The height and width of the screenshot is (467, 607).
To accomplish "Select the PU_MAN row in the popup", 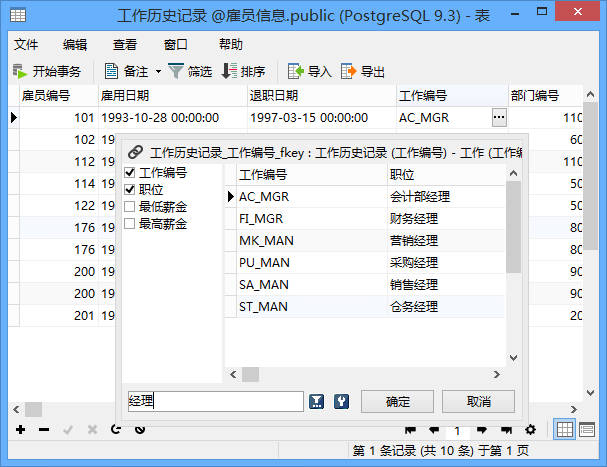I will coord(365,263).
